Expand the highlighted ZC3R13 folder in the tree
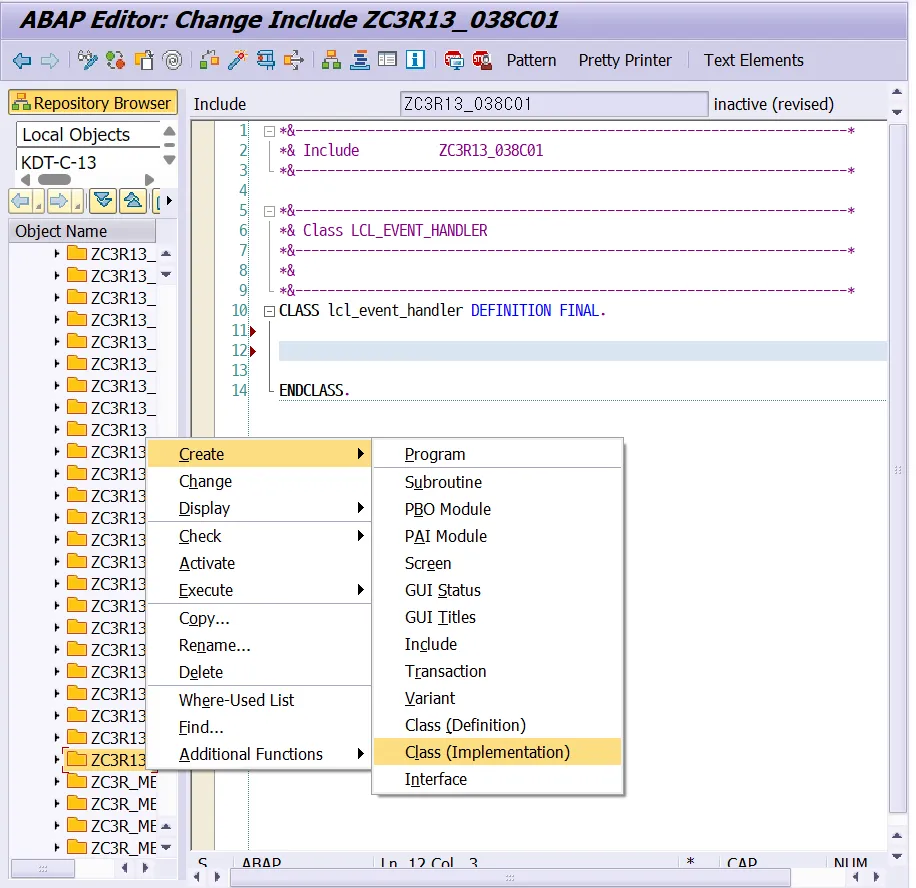Image resolution: width=916 pixels, height=888 pixels. coord(57,759)
